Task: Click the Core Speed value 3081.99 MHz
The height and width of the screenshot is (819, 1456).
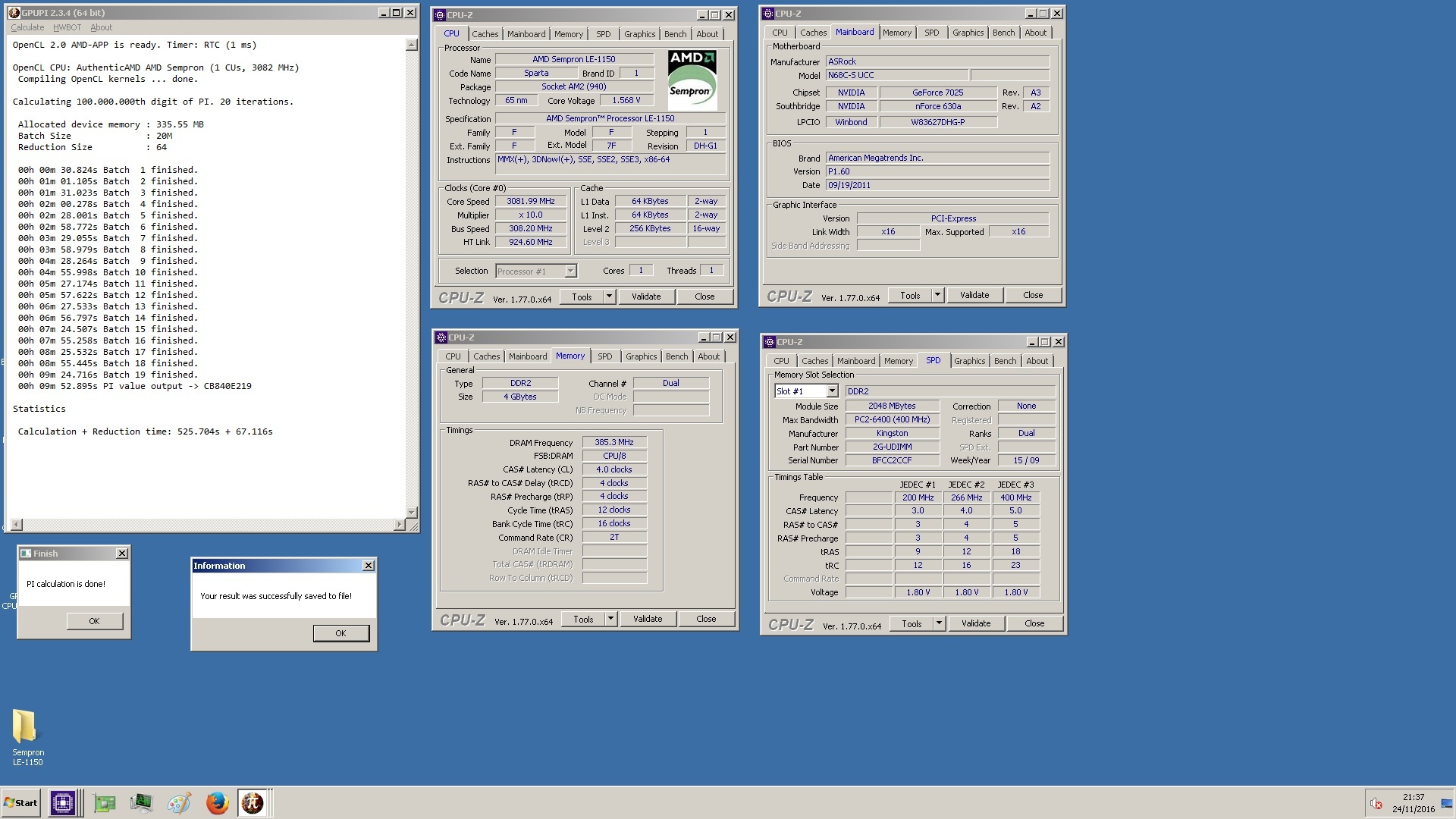Action: tap(531, 202)
